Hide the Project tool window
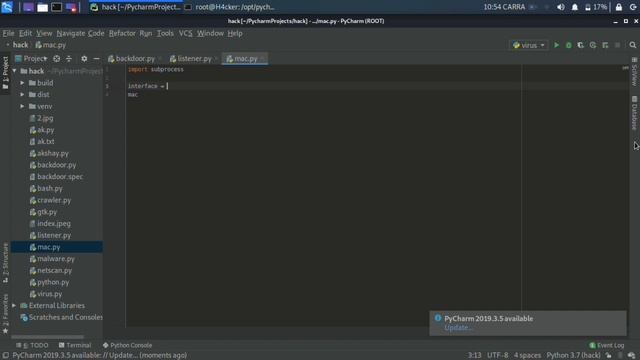Image resolution: width=640 pixels, height=360 pixels. click(x=96, y=59)
